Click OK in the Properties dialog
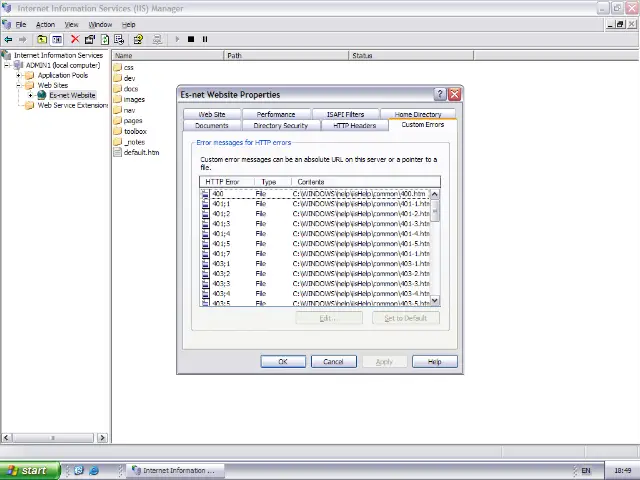The image size is (640, 480). coord(283,362)
